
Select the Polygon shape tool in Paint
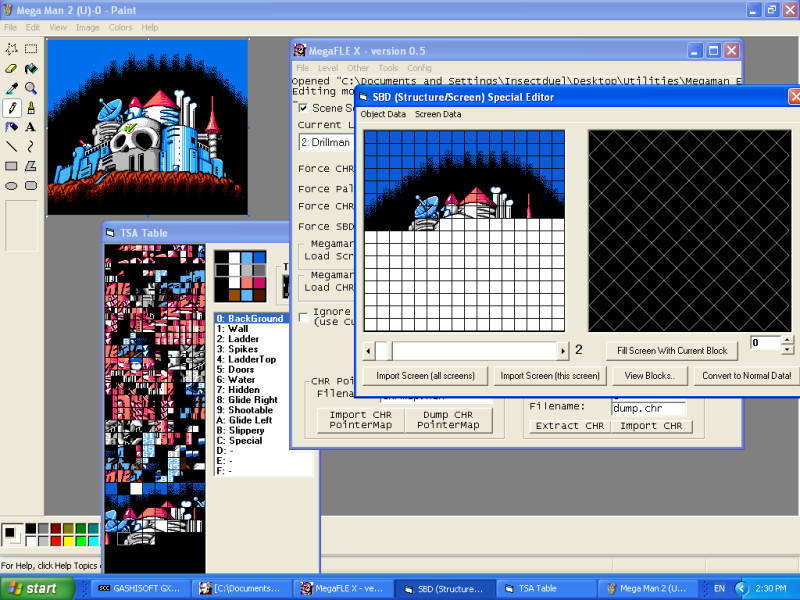point(31,166)
